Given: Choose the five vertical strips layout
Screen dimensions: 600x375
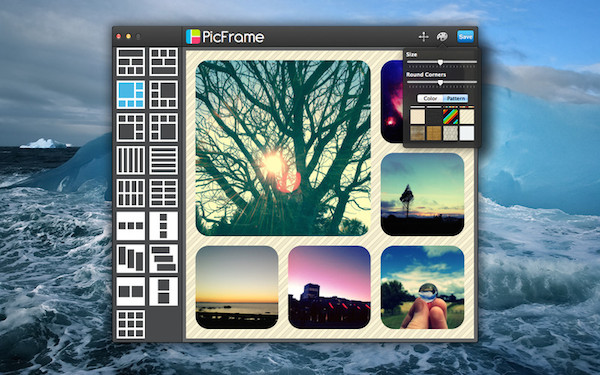Looking at the screenshot, I should tap(130, 160).
